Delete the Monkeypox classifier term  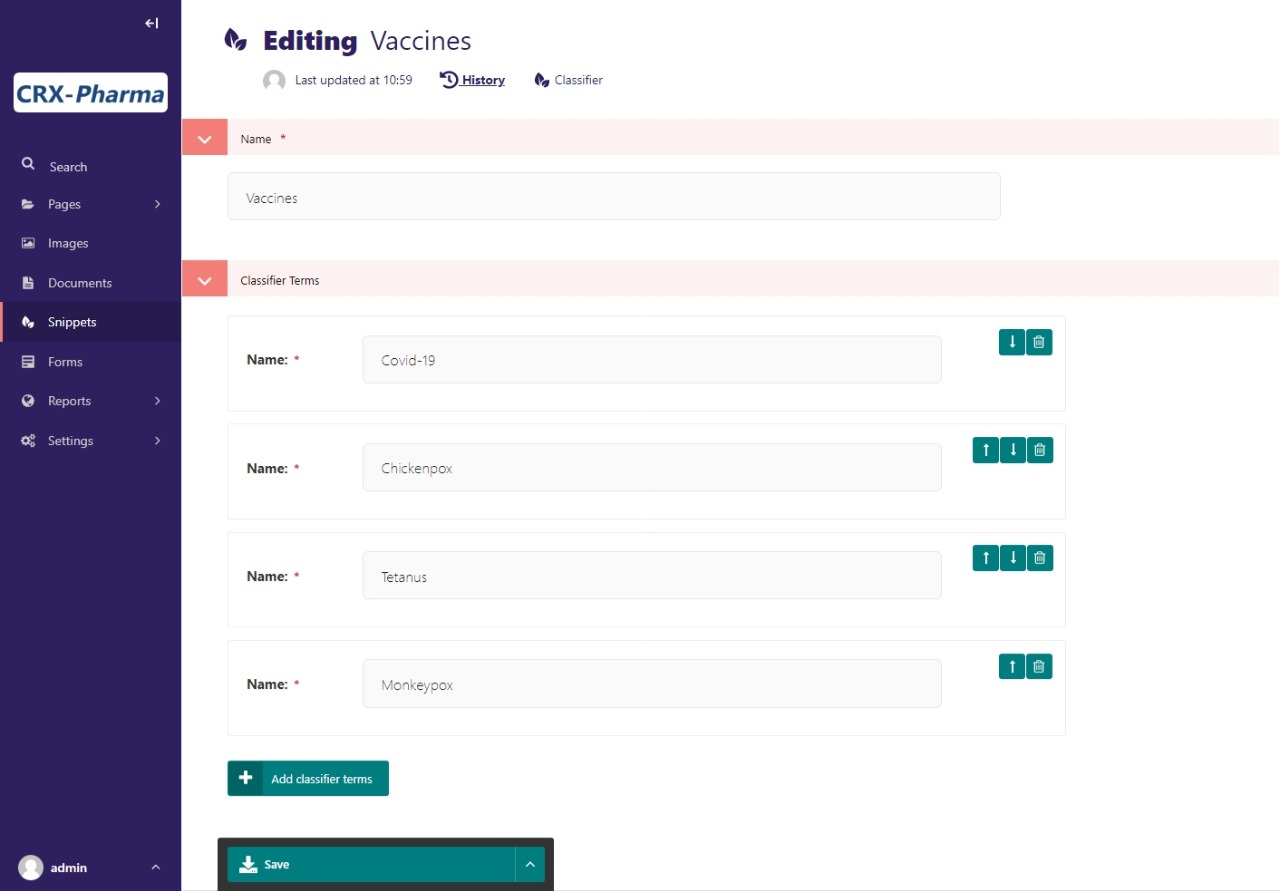pos(1039,666)
